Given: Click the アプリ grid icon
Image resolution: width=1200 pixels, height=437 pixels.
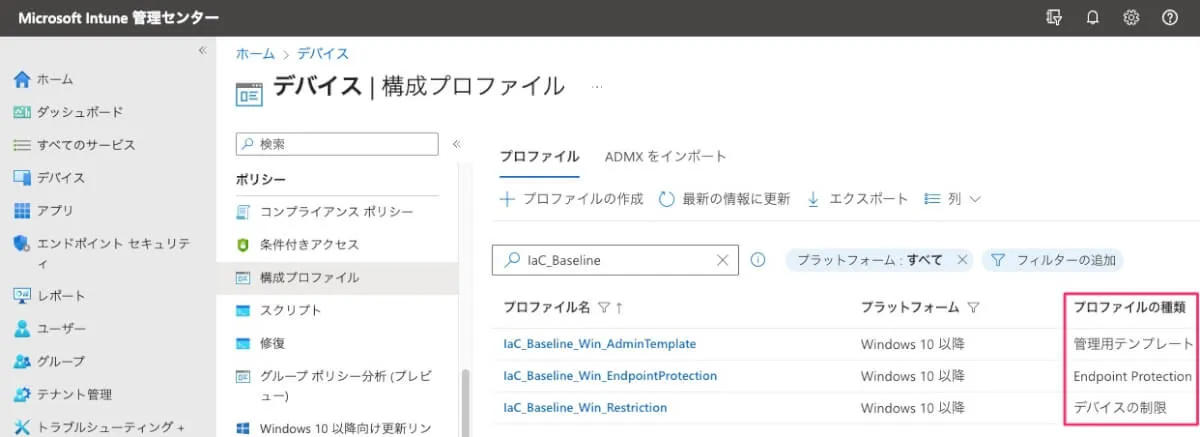Looking at the screenshot, I should click(x=22, y=211).
